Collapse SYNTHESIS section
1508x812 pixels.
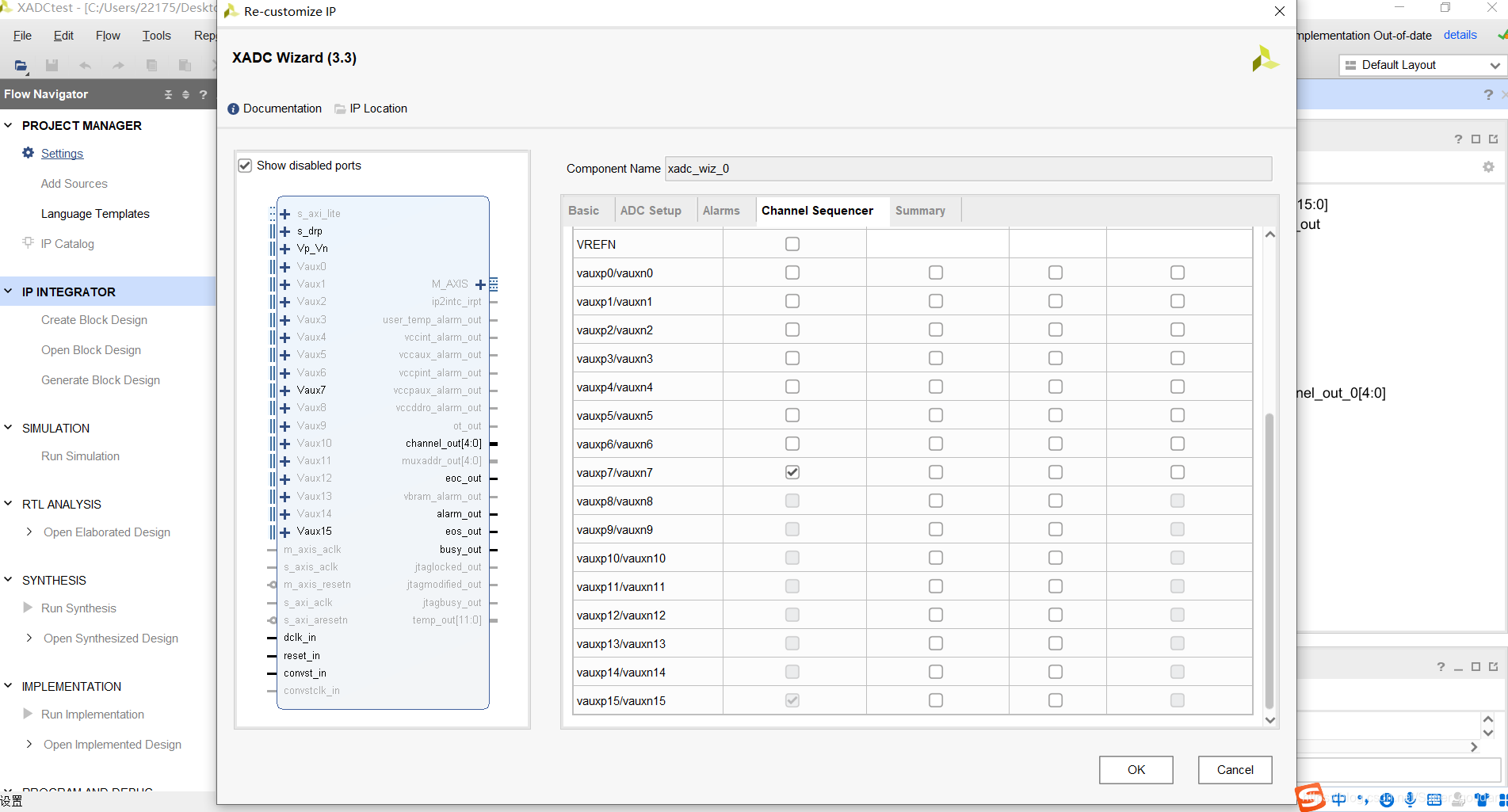[8, 580]
